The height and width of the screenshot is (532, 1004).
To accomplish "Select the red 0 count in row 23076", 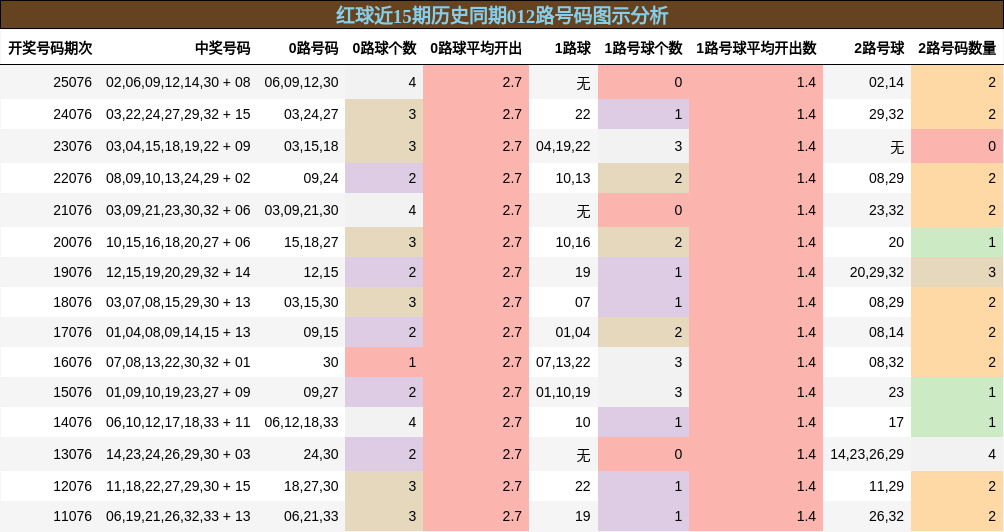I will [957, 146].
